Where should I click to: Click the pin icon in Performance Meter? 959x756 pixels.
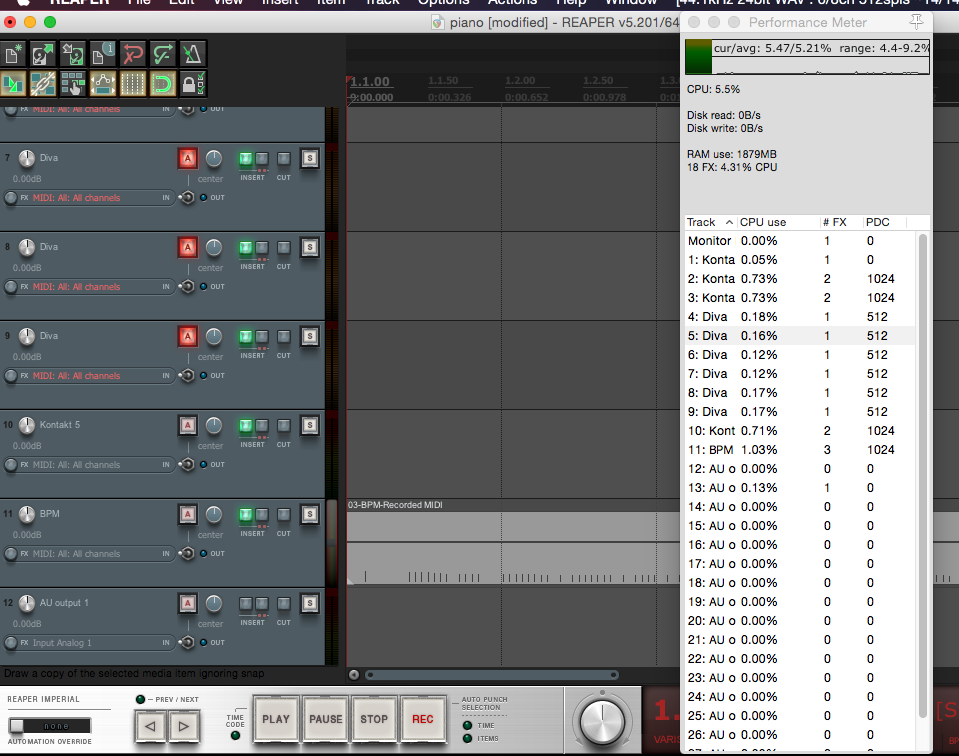pyautogui.click(x=916, y=22)
